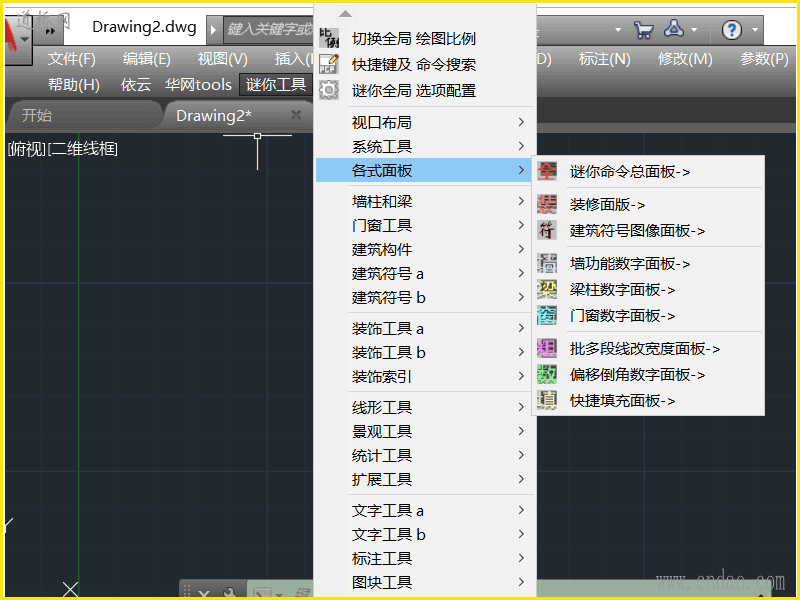
Task: Open the 参数(P) menu
Action: [x=764, y=59]
